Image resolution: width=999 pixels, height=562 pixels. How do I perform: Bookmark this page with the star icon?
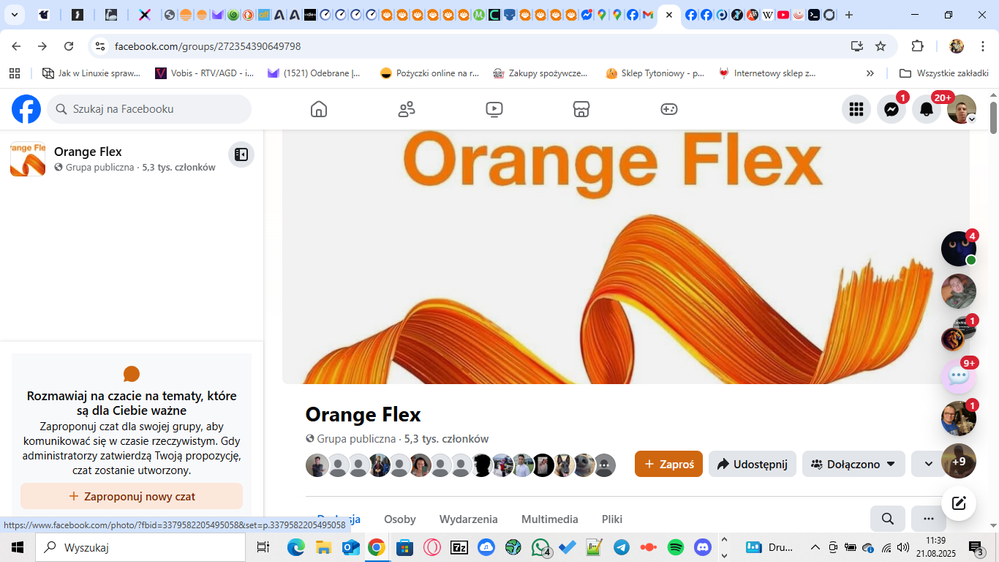[880, 46]
